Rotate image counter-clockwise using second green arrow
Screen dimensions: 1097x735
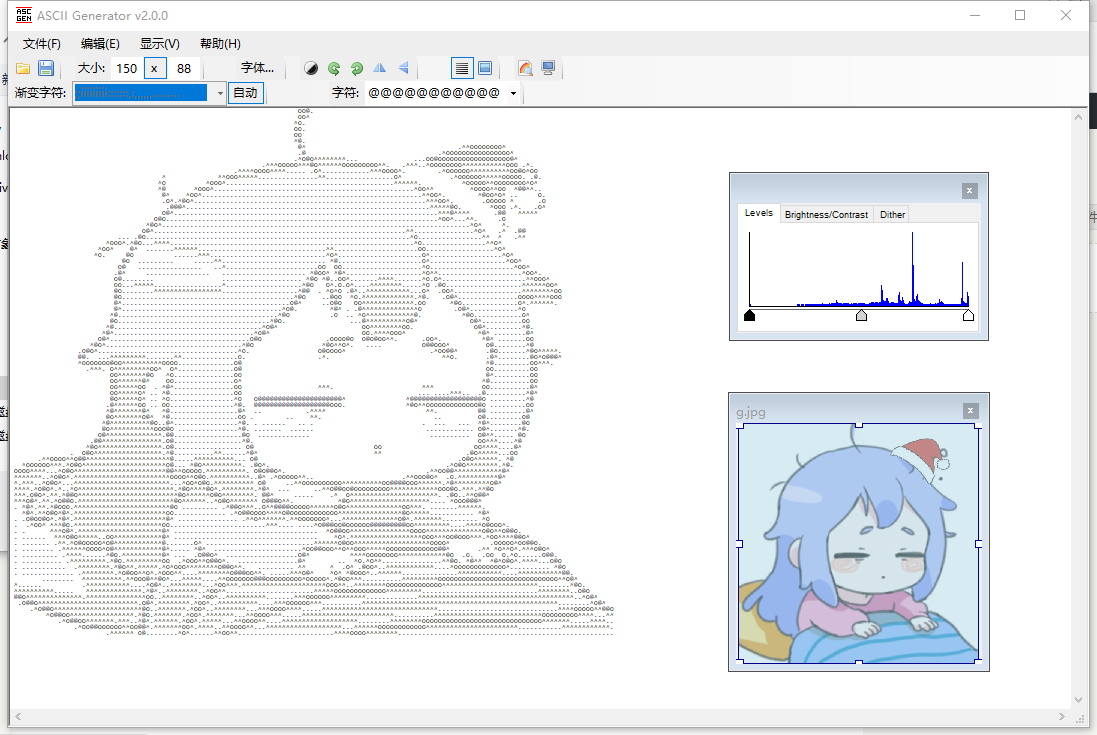coord(357,69)
